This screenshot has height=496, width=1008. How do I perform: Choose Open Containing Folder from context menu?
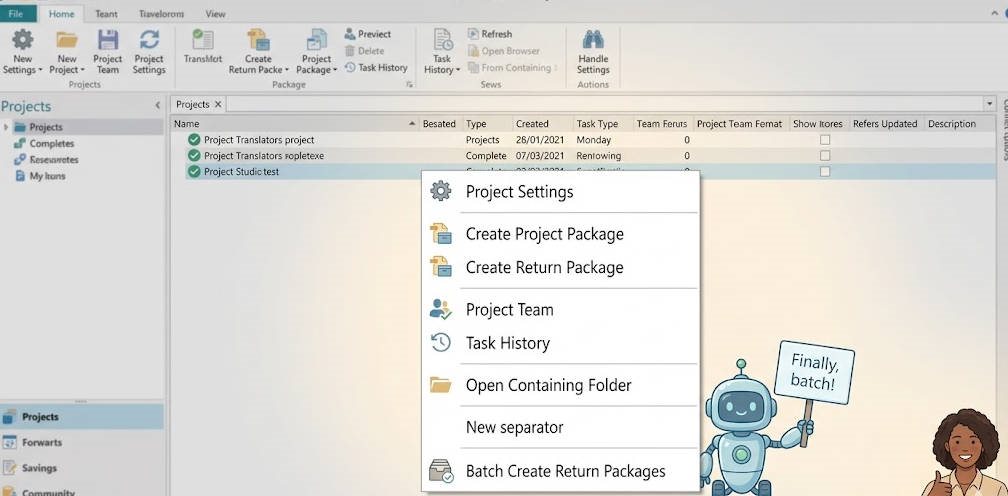point(560,385)
